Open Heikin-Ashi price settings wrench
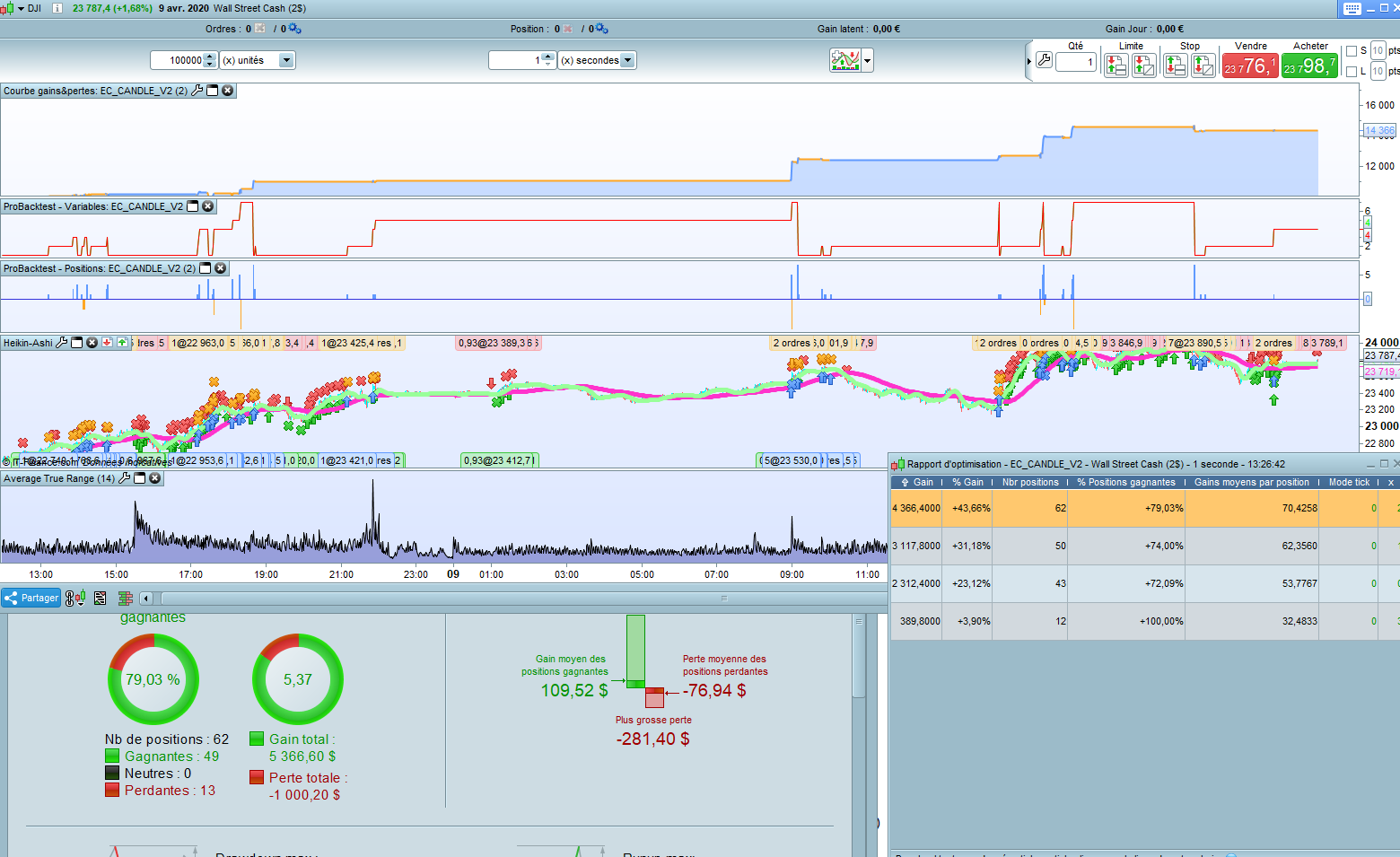 (62, 343)
